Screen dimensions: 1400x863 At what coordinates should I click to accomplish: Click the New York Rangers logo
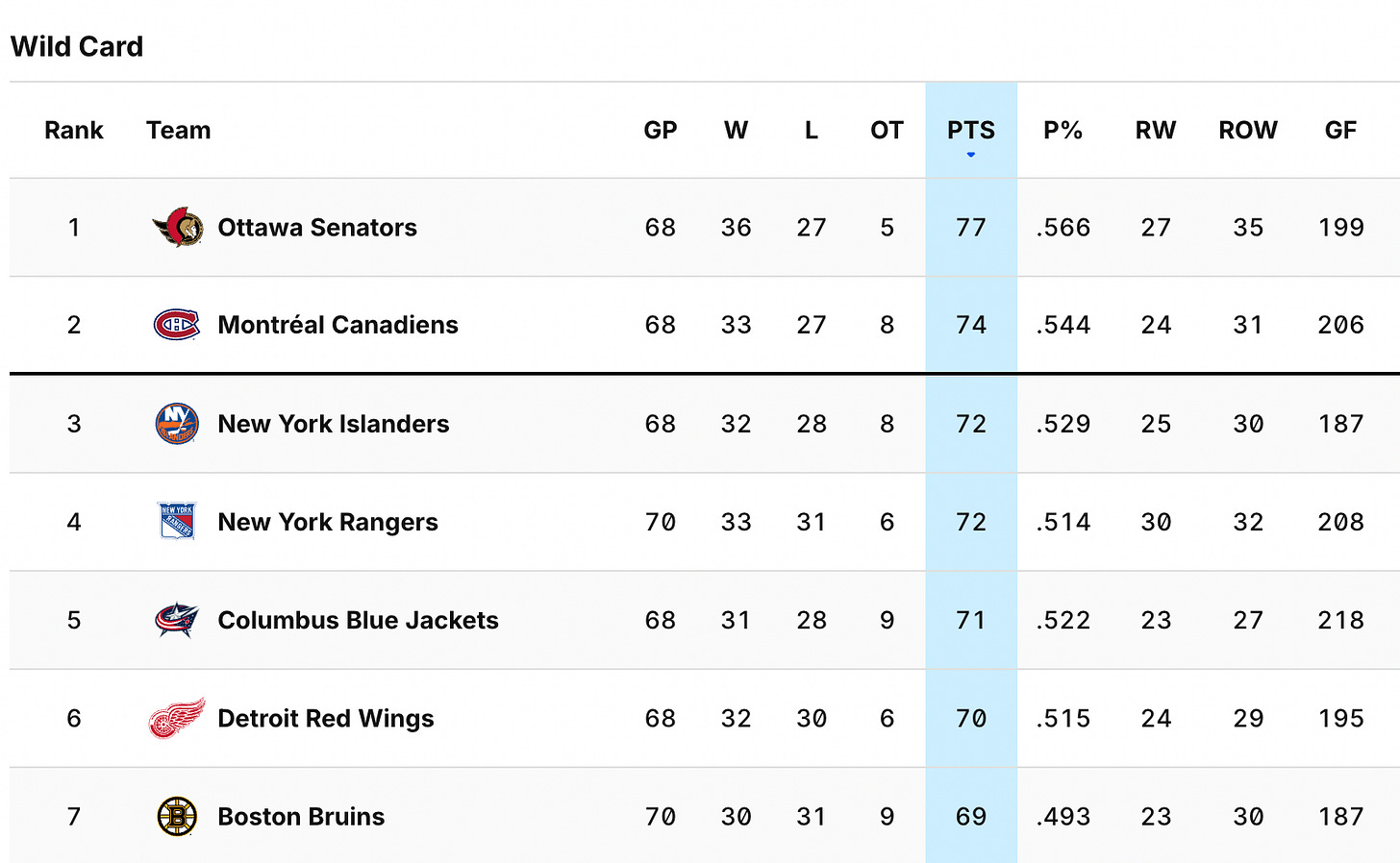coord(177,522)
